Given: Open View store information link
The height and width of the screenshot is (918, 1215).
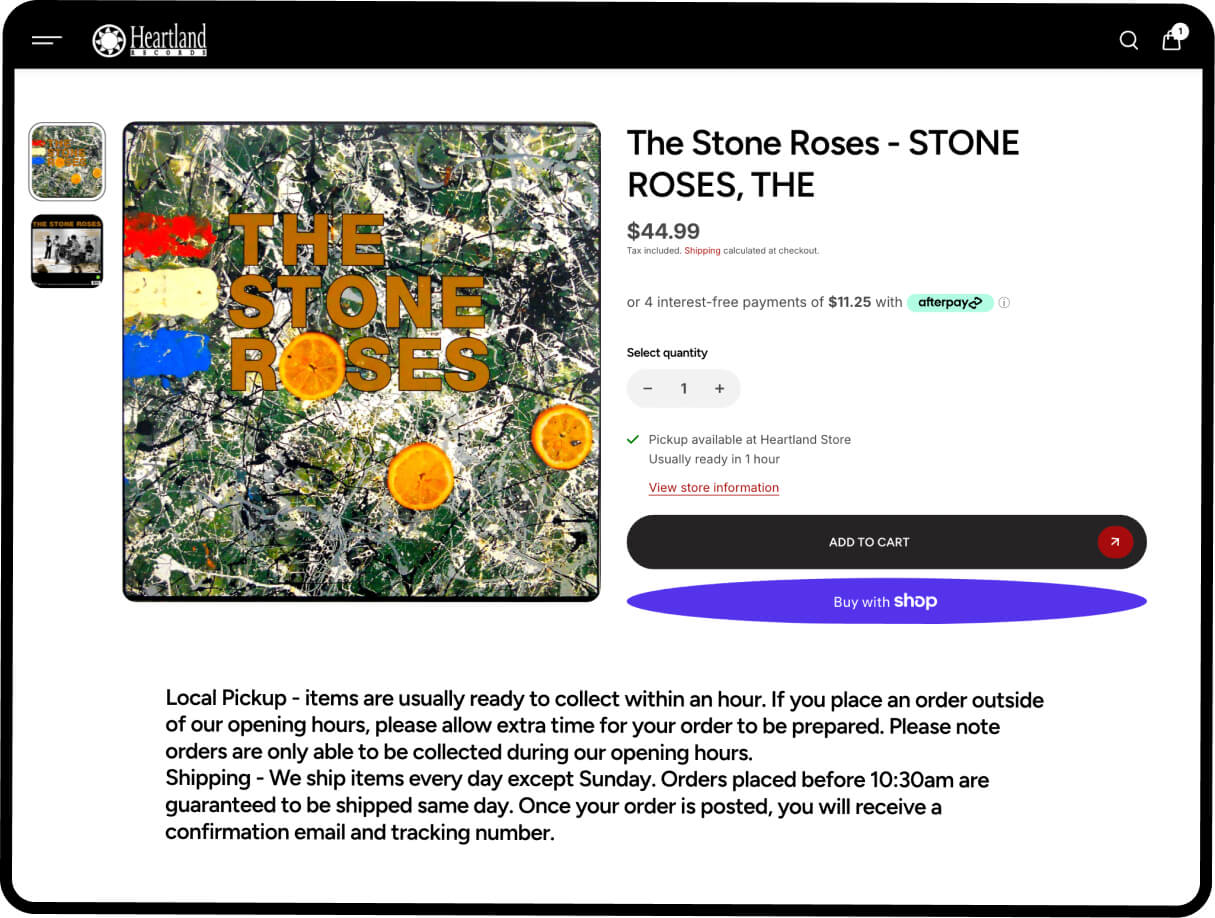Looking at the screenshot, I should (x=714, y=488).
